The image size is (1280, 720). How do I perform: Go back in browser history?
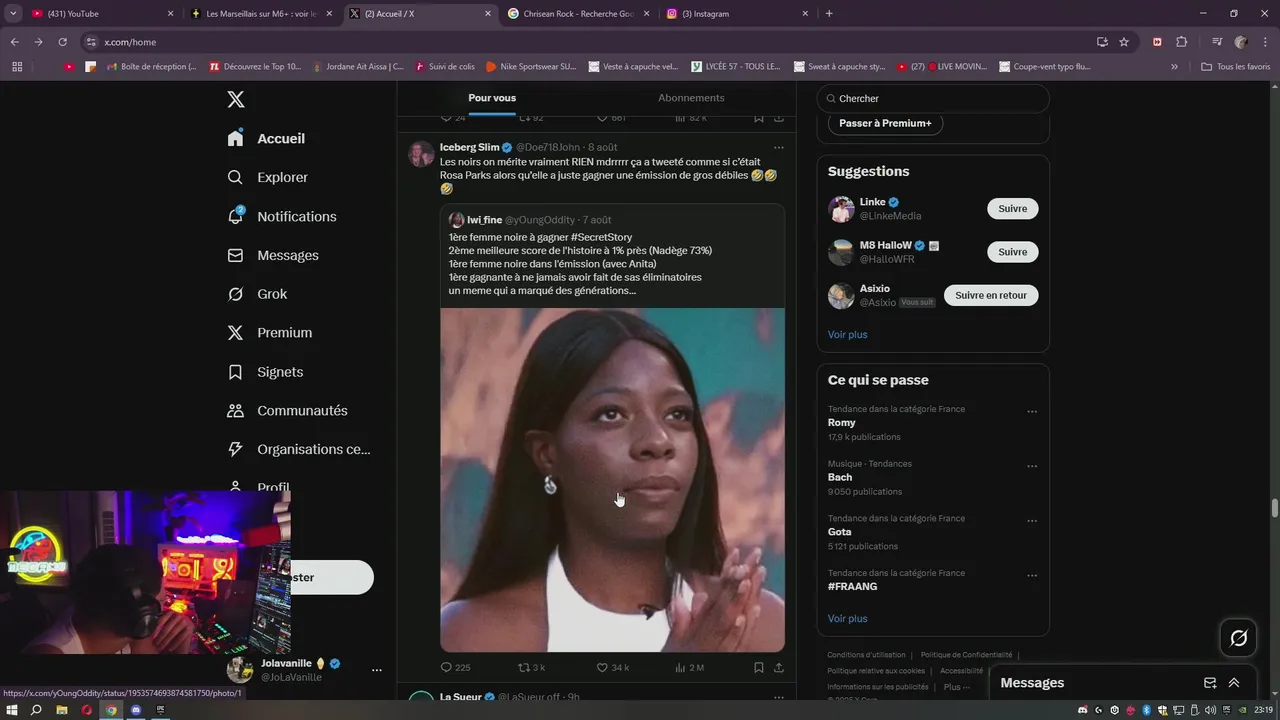pyautogui.click(x=14, y=42)
